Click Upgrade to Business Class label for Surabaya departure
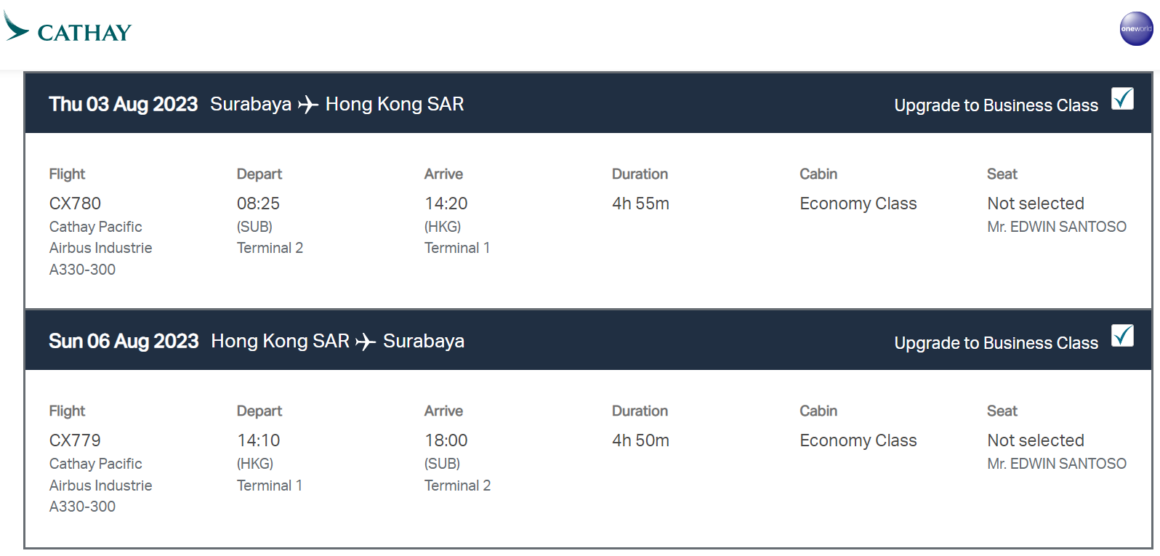This screenshot has width=1160, height=556. pyautogui.click(x=996, y=106)
